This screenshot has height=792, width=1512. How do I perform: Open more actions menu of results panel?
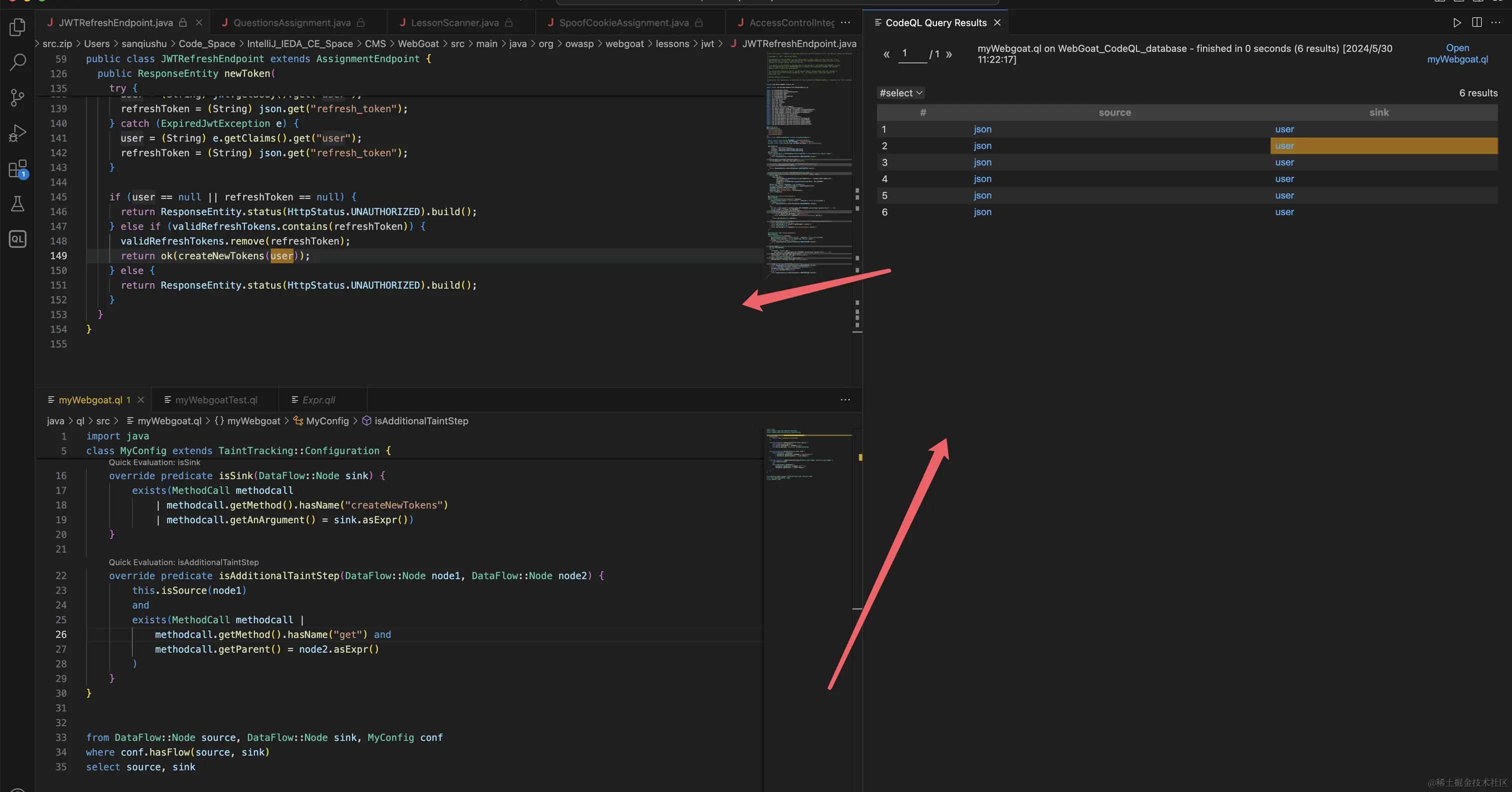tap(1495, 22)
